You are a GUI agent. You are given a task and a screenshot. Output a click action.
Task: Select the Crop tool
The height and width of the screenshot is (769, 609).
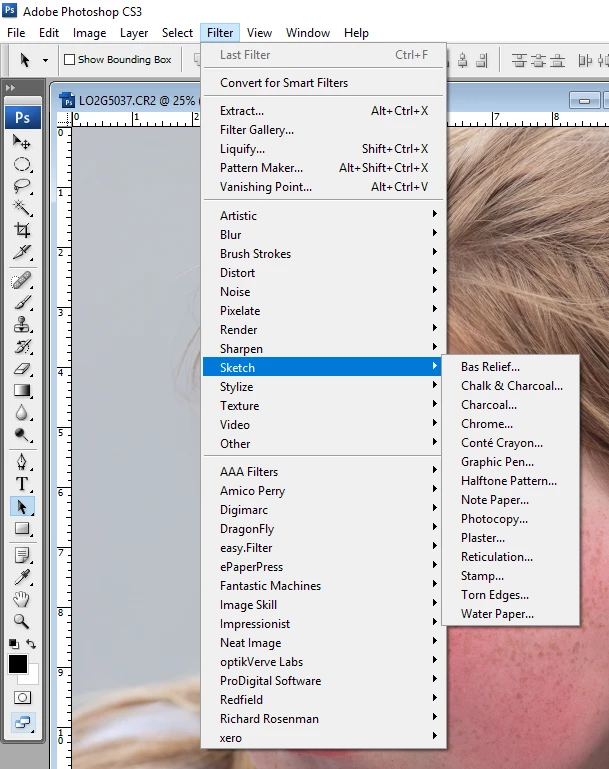pyautogui.click(x=22, y=230)
